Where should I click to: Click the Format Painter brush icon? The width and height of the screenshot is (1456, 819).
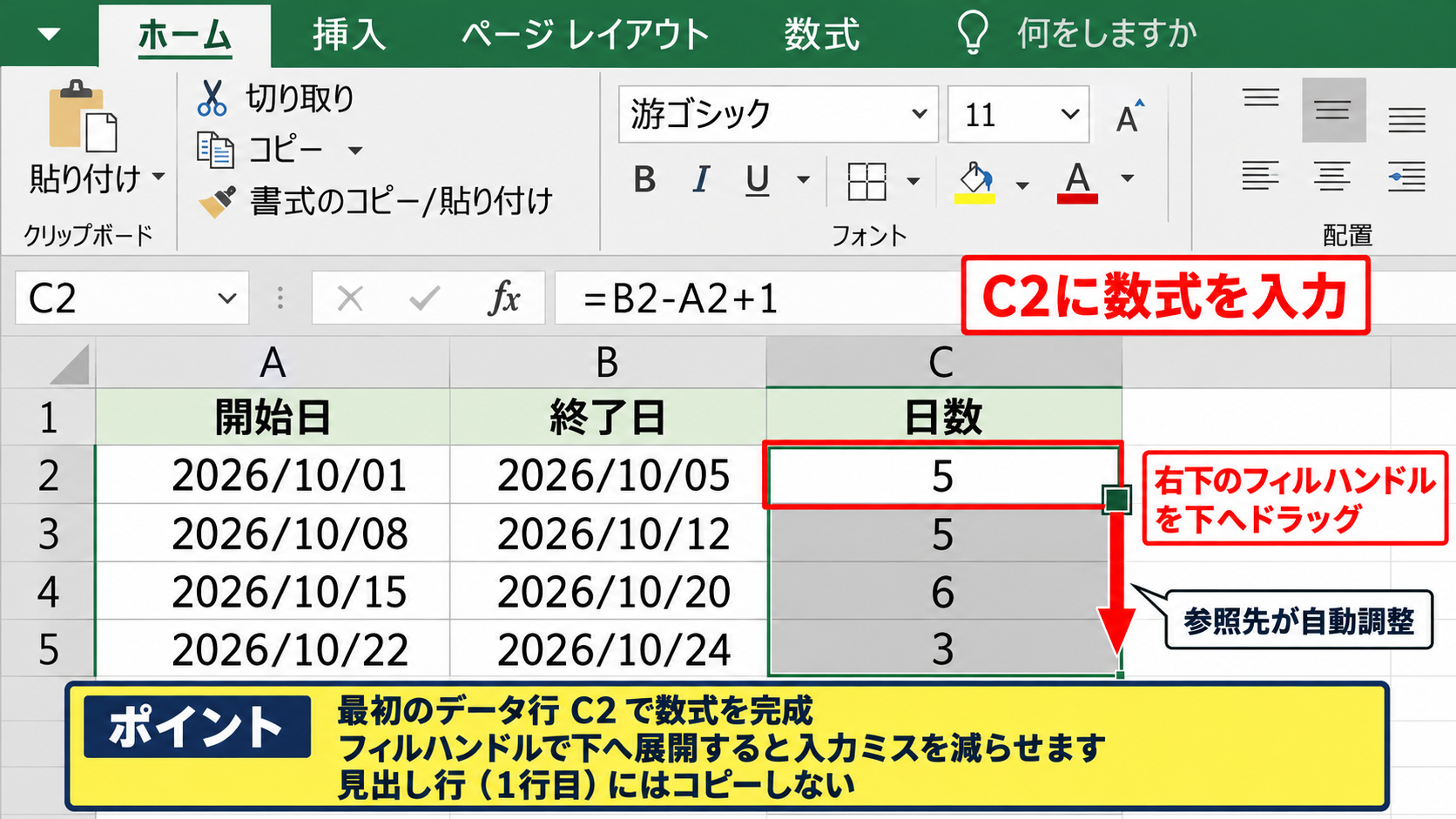(217, 201)
